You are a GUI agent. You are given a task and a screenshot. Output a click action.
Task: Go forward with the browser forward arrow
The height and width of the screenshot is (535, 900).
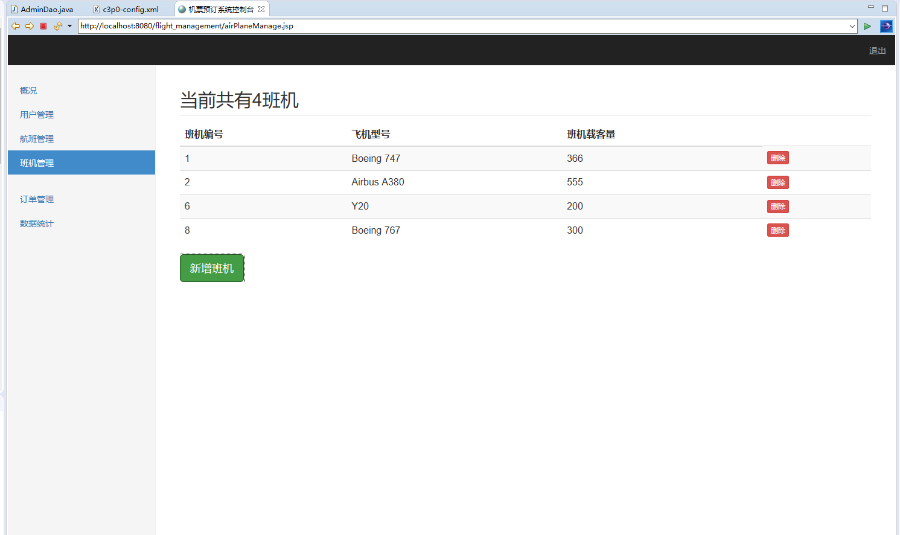[29, 26]
